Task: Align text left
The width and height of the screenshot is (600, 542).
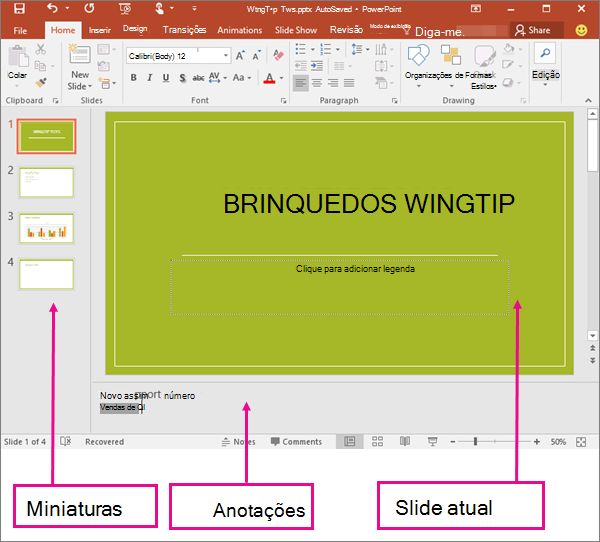Action: coord(301,83)
